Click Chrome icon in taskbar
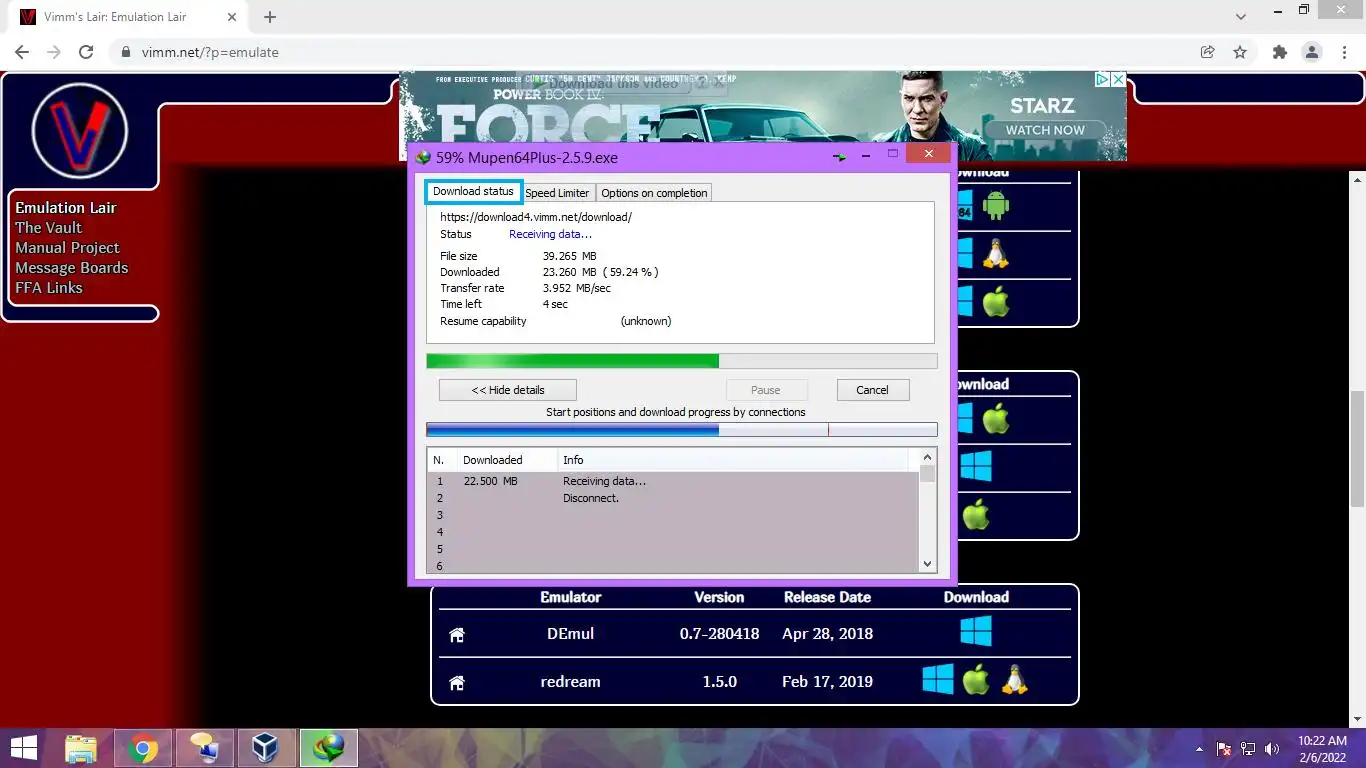 coord(143,748)
